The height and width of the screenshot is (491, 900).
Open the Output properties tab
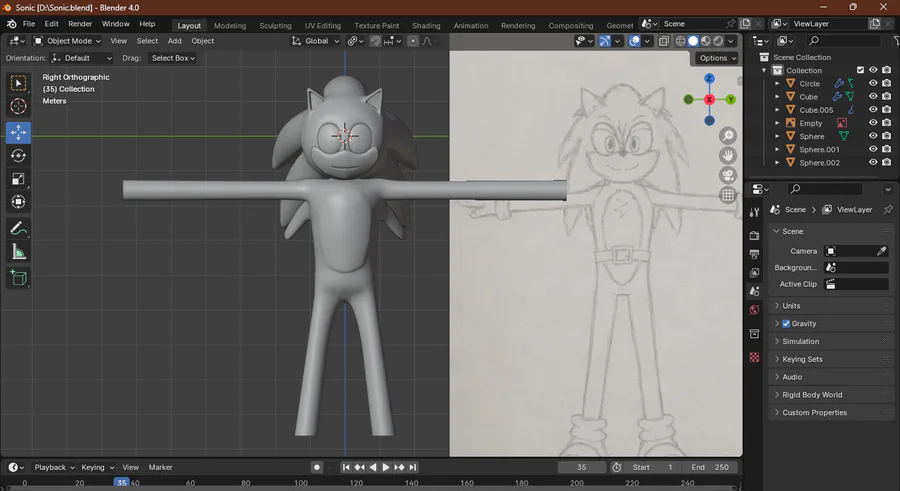tap(755, 254)
